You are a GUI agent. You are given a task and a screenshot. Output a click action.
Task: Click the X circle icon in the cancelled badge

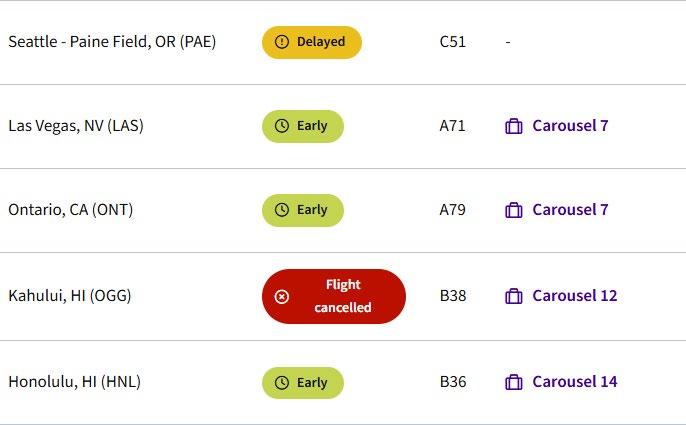281,296
